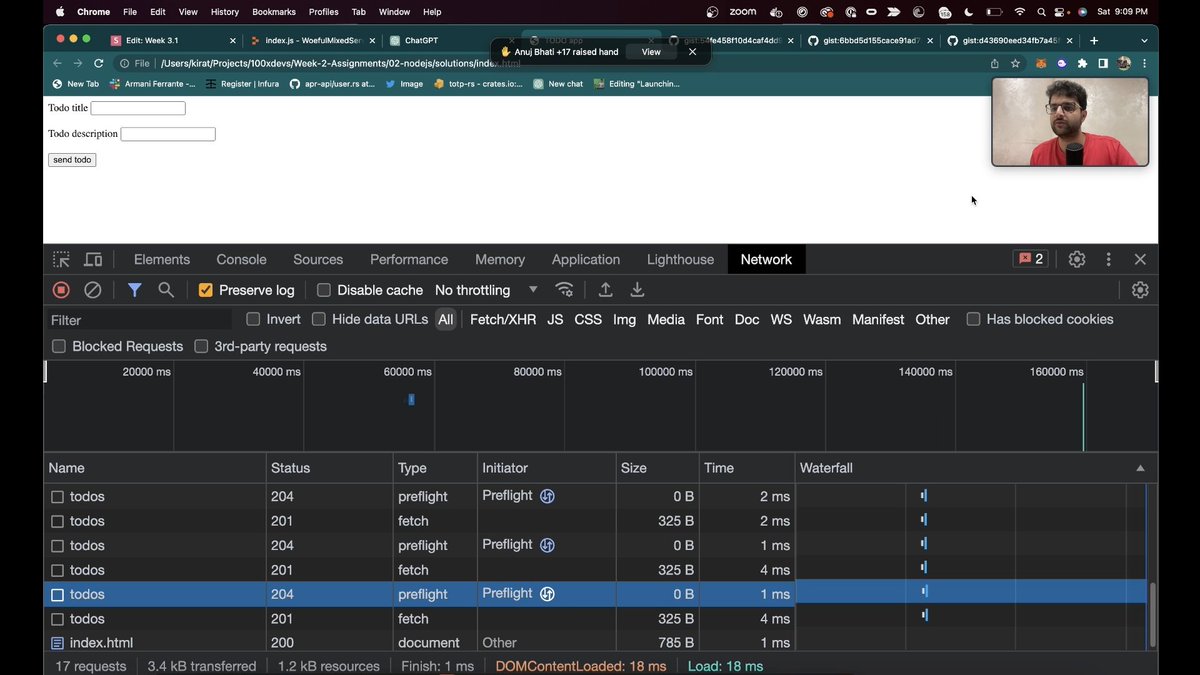Import a HAR file

click(x=604, y=289)
